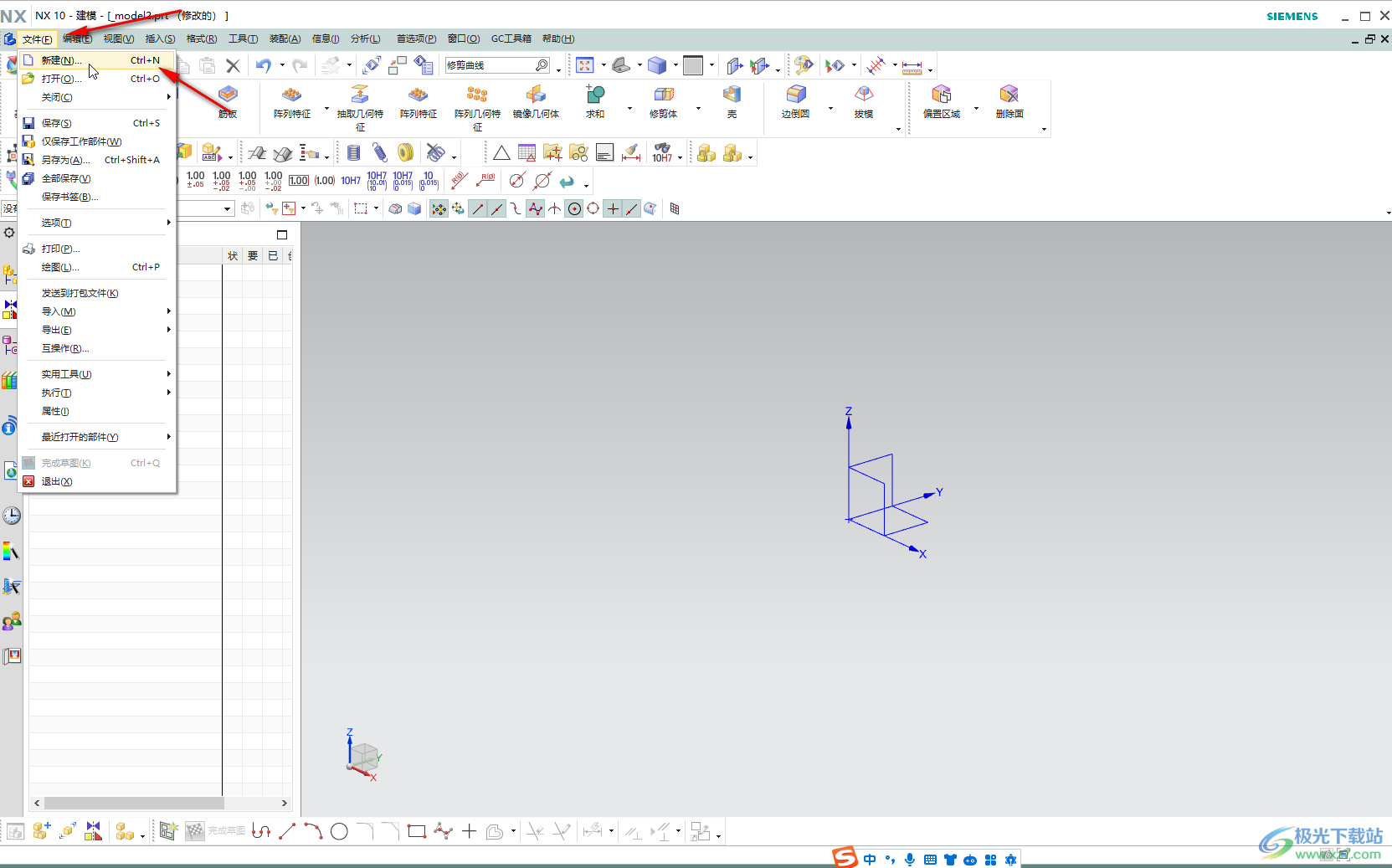Toggle the midpoint snap option

(x=497, y=209)
